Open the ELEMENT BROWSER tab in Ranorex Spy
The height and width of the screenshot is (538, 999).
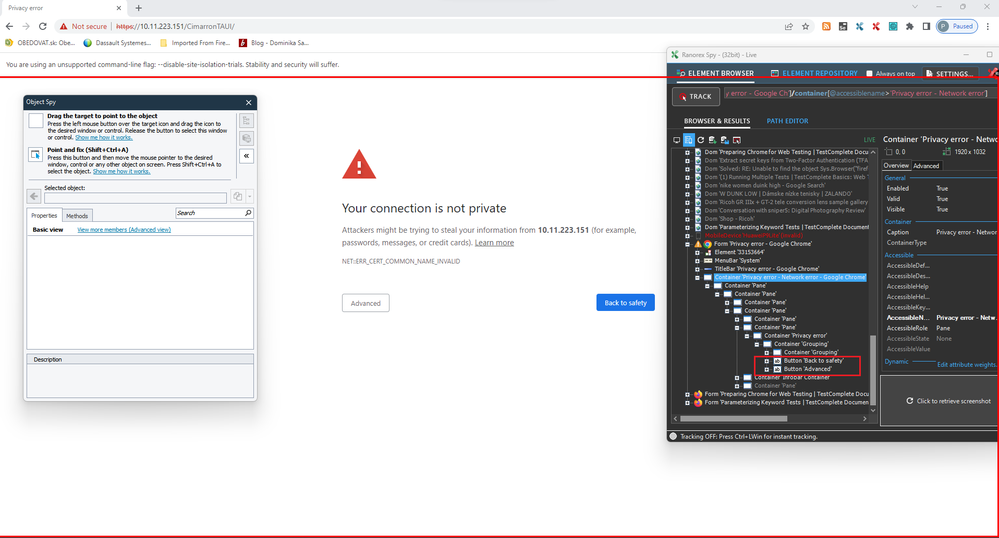coord(715,73)
